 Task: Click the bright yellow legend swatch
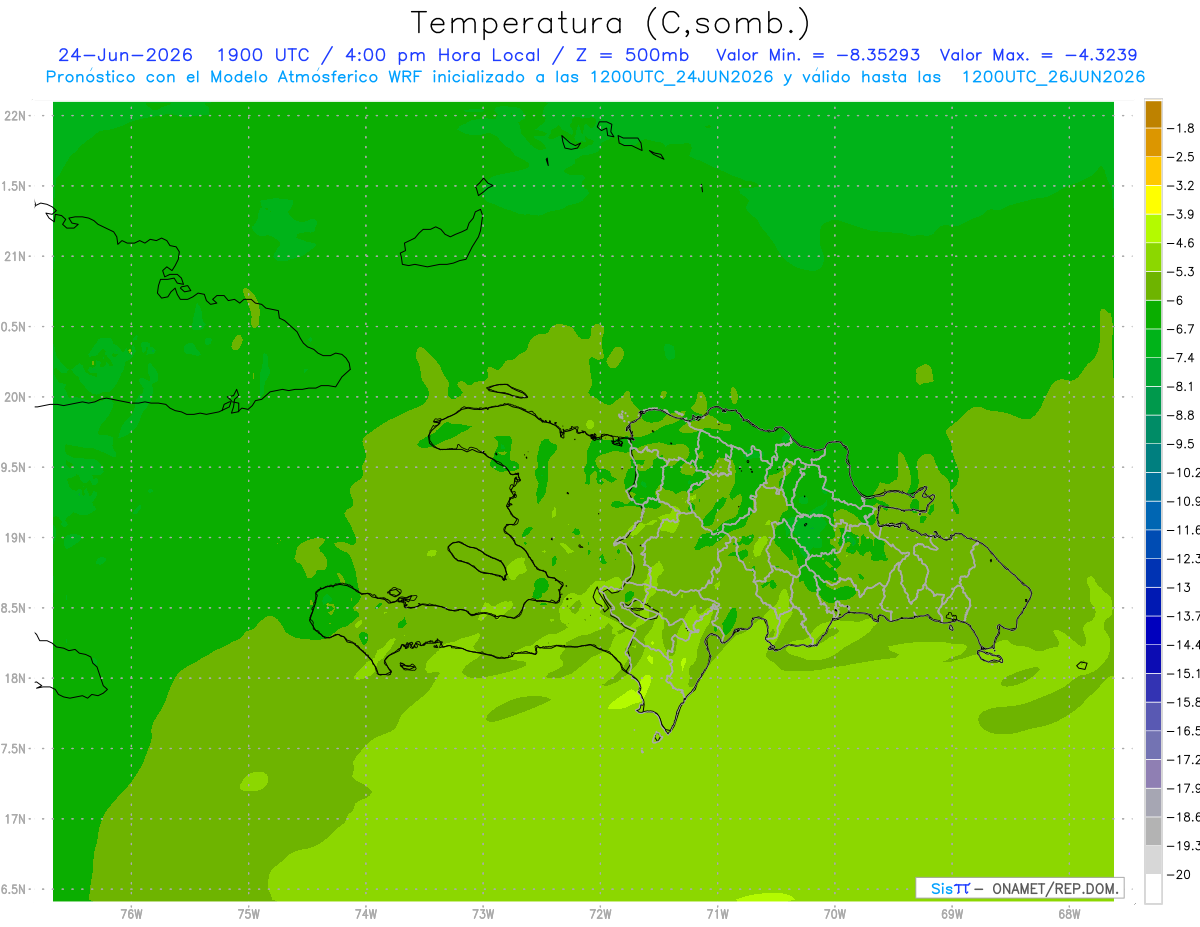pos(1153,200)
